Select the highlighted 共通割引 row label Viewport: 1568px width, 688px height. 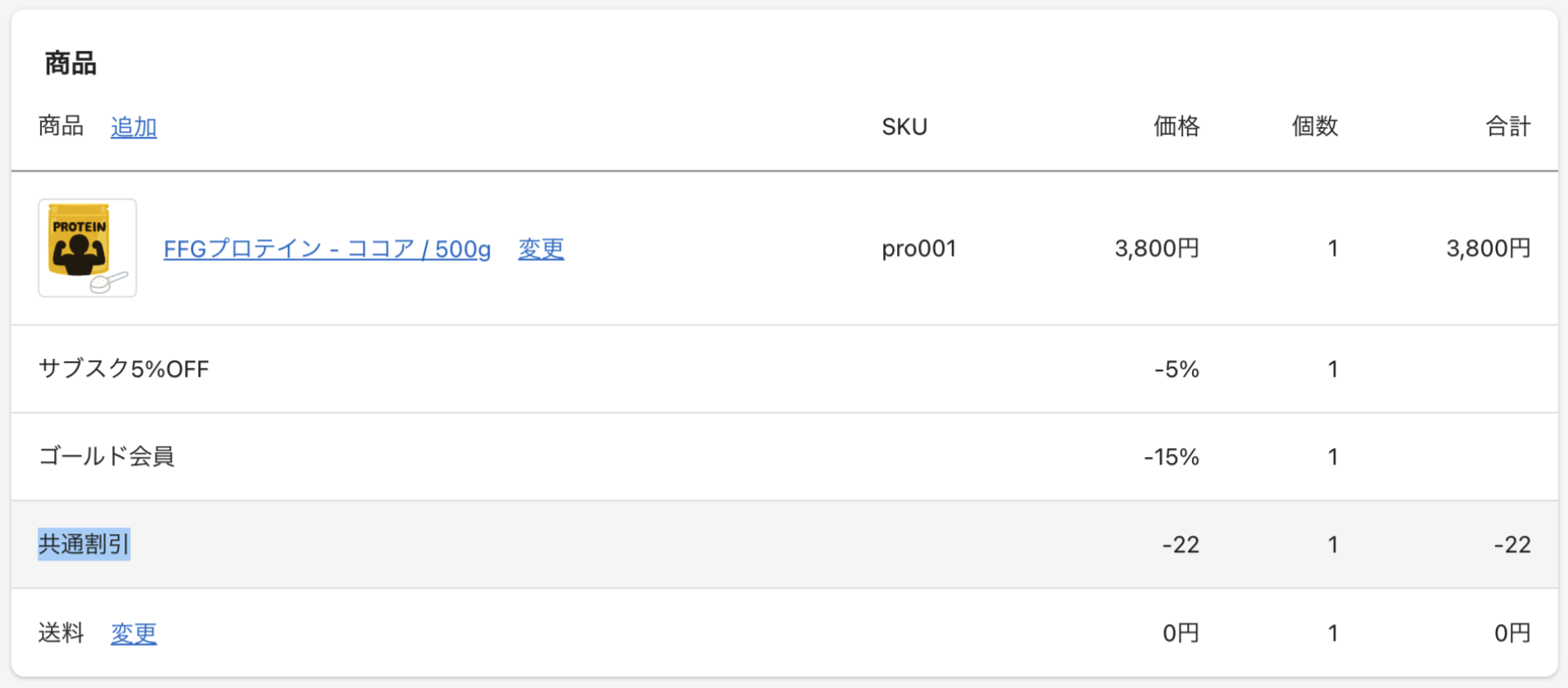coord(84,545)
